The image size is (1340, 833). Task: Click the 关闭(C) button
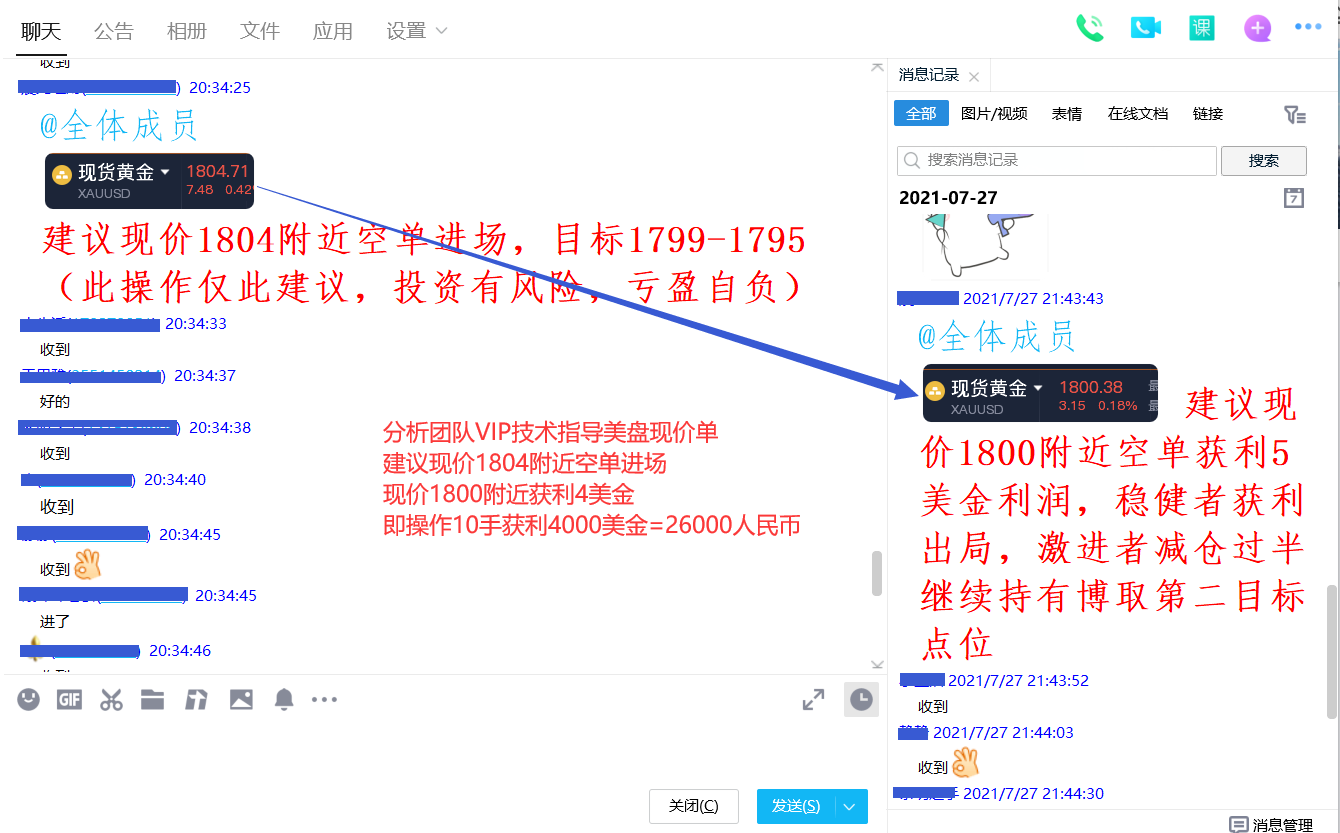coord(693,806)
